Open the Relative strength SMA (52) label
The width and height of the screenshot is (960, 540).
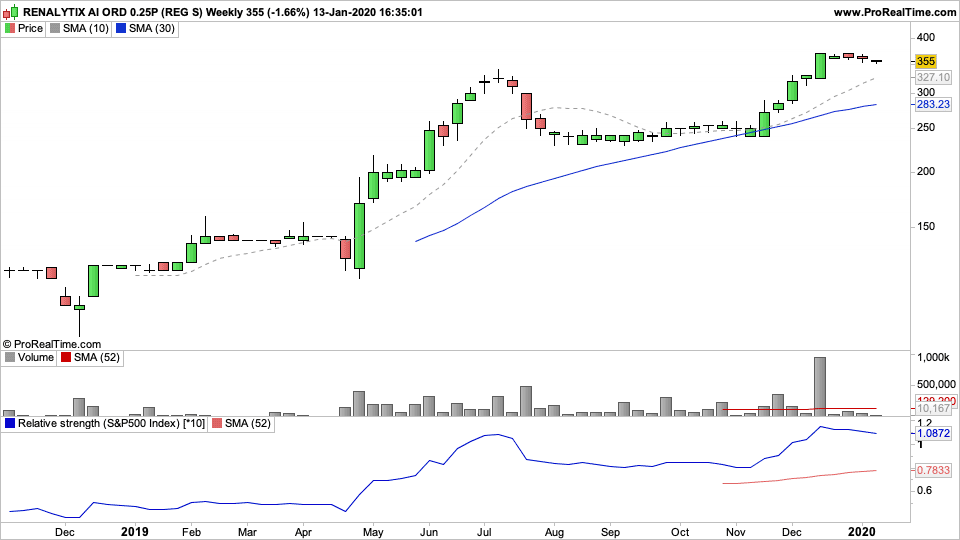point(247,423)
